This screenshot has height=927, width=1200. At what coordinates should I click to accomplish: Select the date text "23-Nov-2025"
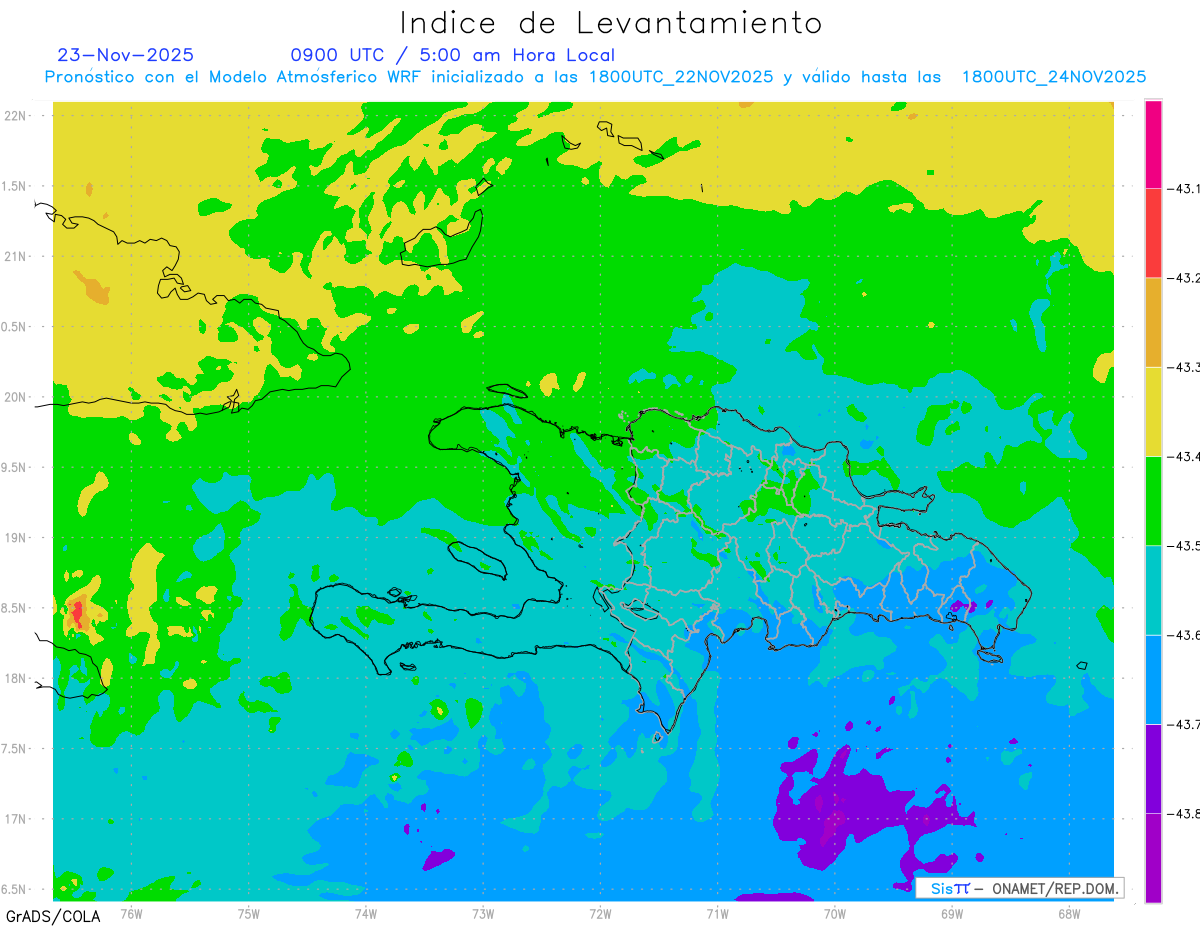pyautogui.click(x=125, y=55)
